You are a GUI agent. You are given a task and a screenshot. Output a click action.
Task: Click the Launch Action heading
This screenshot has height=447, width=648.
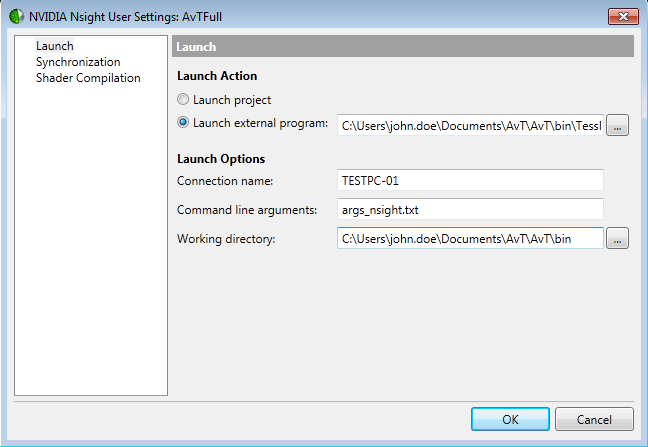pyautogui.click(x=217, y=76)
